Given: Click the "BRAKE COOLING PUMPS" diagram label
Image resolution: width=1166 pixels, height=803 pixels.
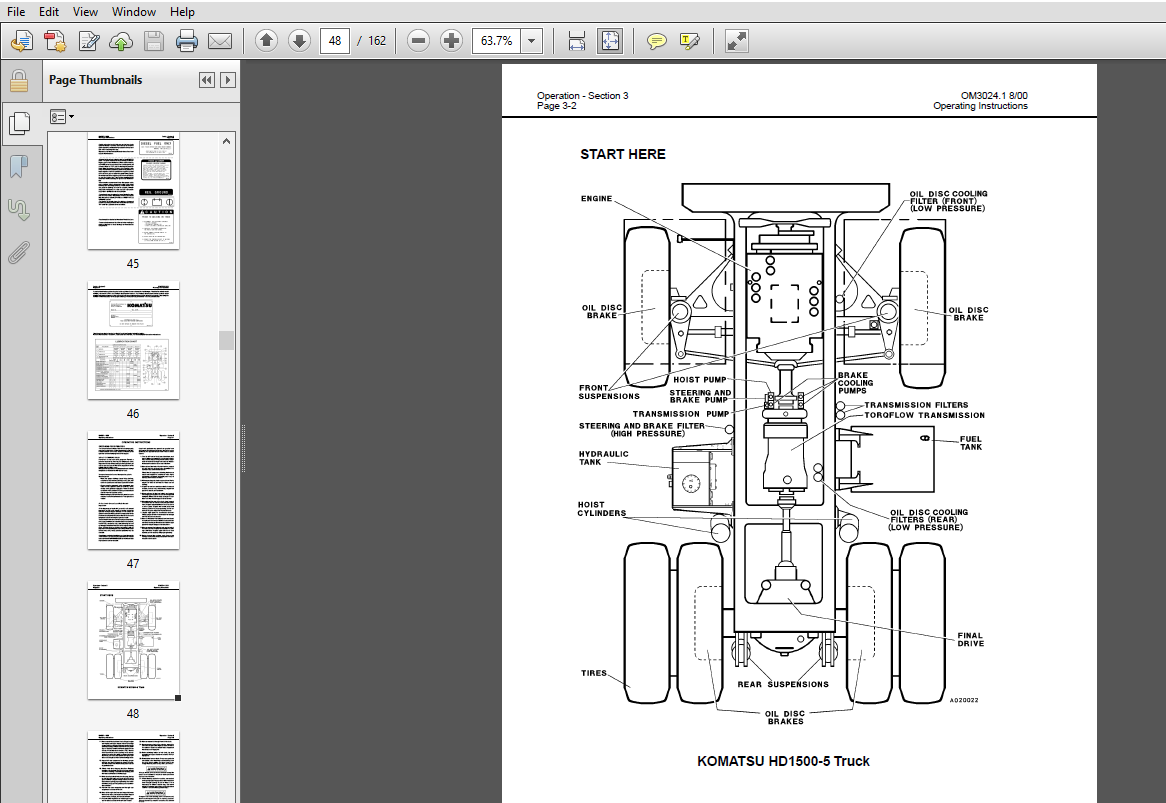Looking at the screenshot, I should point(855,383).
